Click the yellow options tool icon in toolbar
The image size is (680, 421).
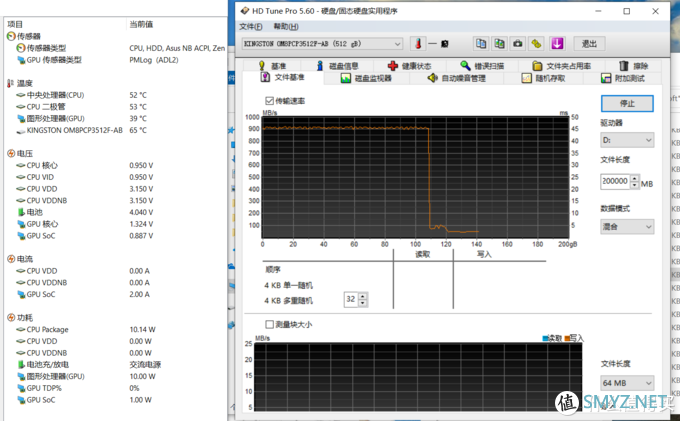(x=536, y=44)
